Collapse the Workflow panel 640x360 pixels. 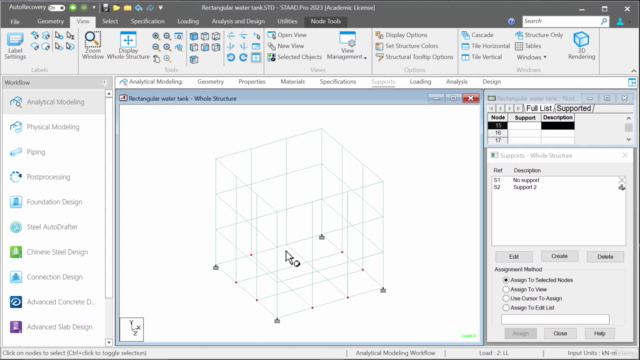click(105, 82)
